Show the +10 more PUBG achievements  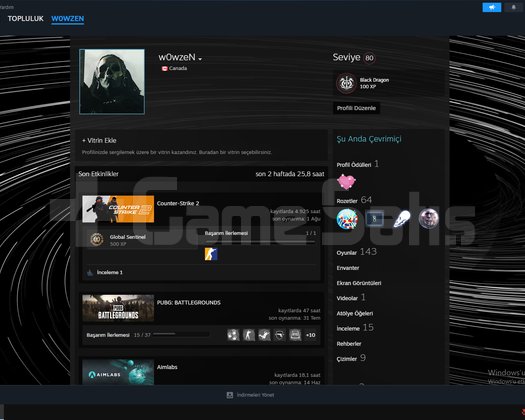(310, 335)
